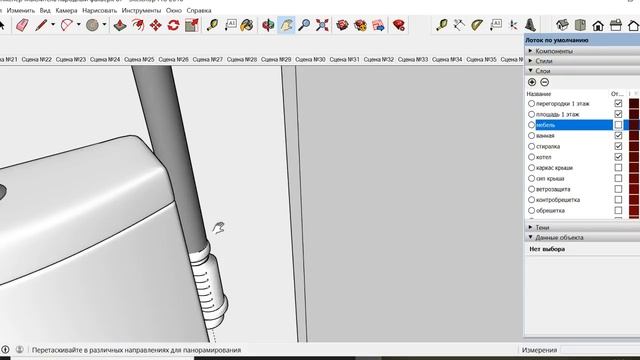Click the Zoom Extents tool
The width and height of the screenshot is (640, 360).
tap(322, 25)
